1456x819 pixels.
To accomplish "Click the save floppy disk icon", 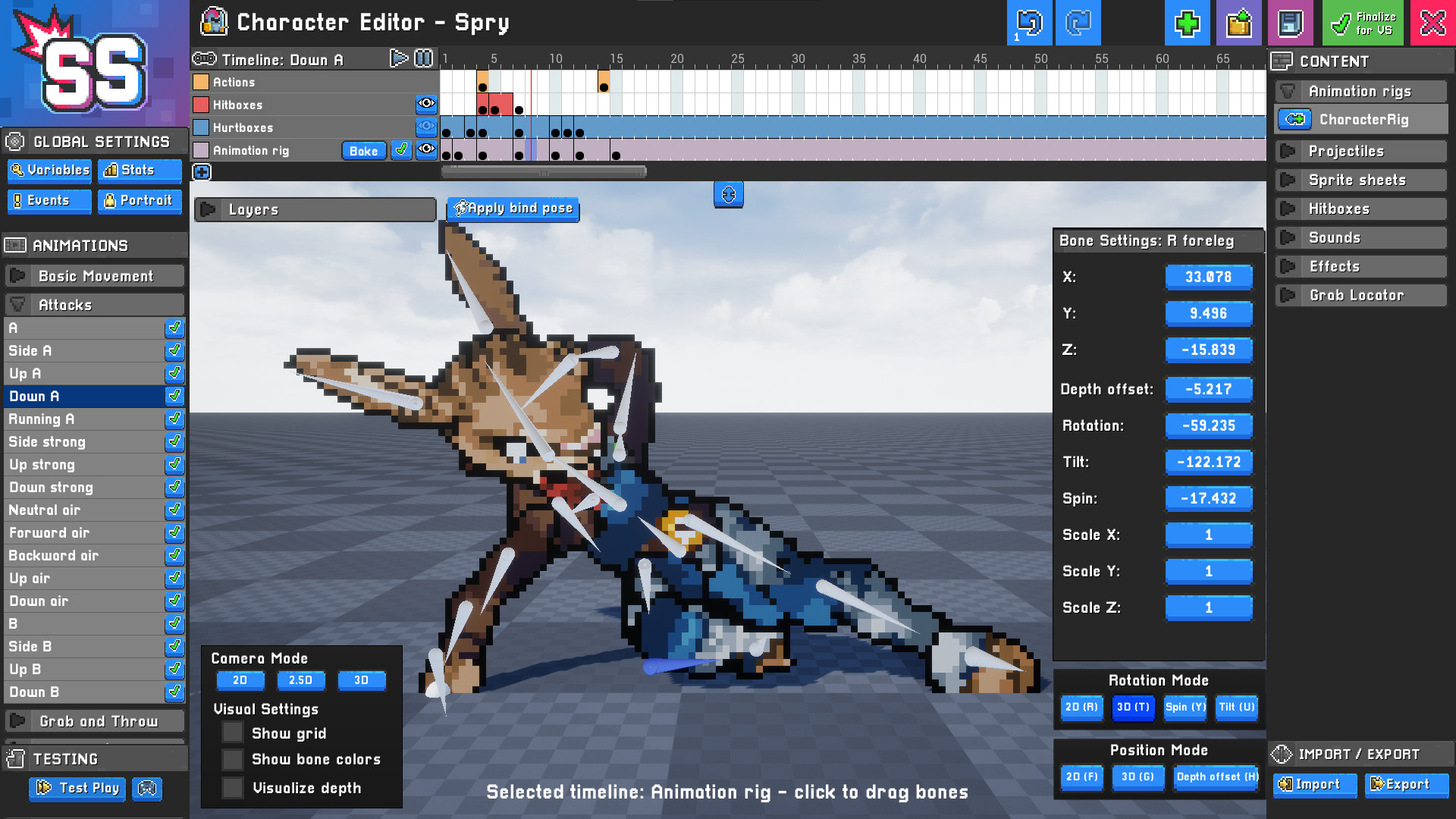I will pos(1290,23).
